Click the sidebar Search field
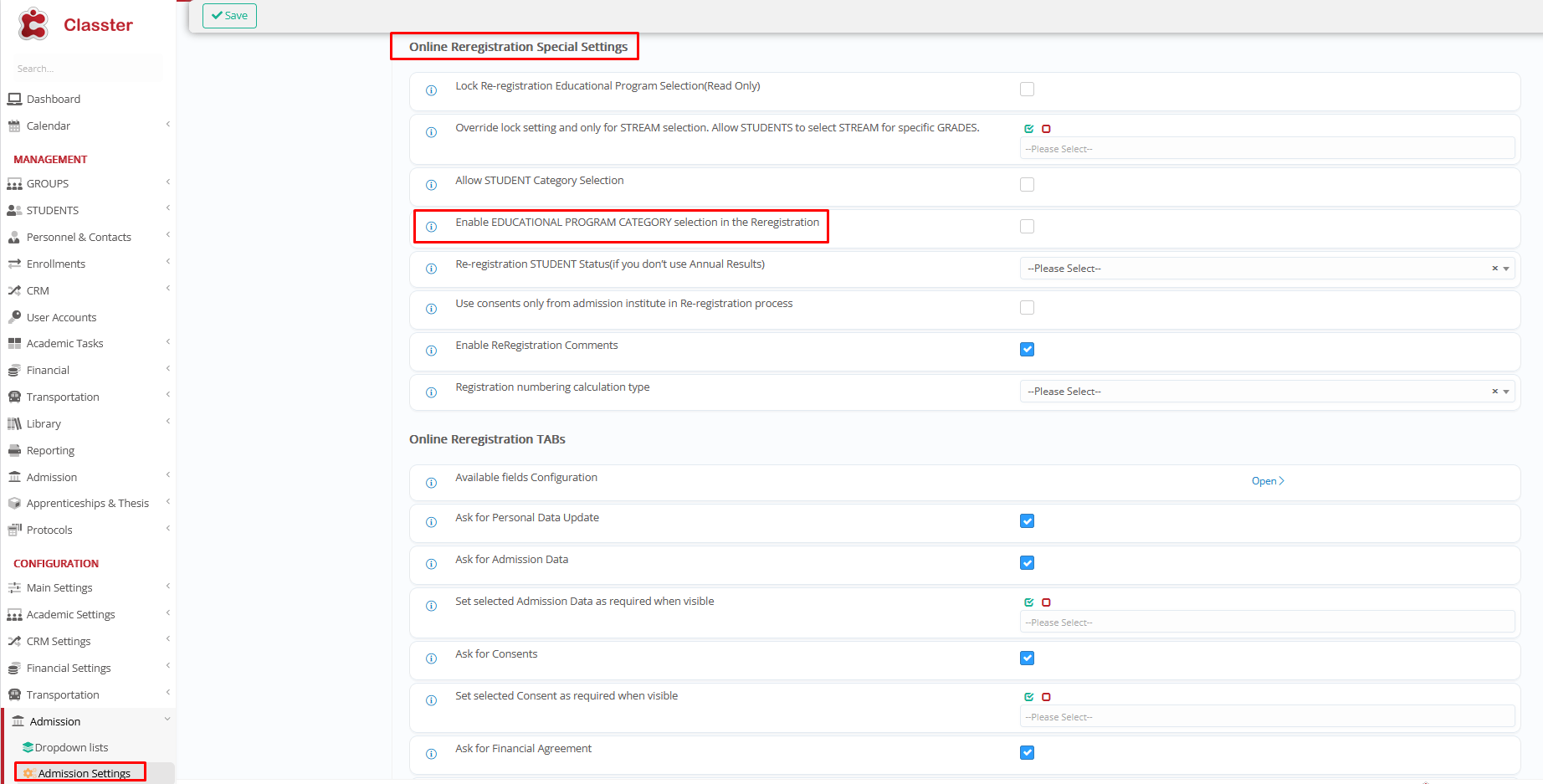The image size is (1543, 784). tap(84, 69)
